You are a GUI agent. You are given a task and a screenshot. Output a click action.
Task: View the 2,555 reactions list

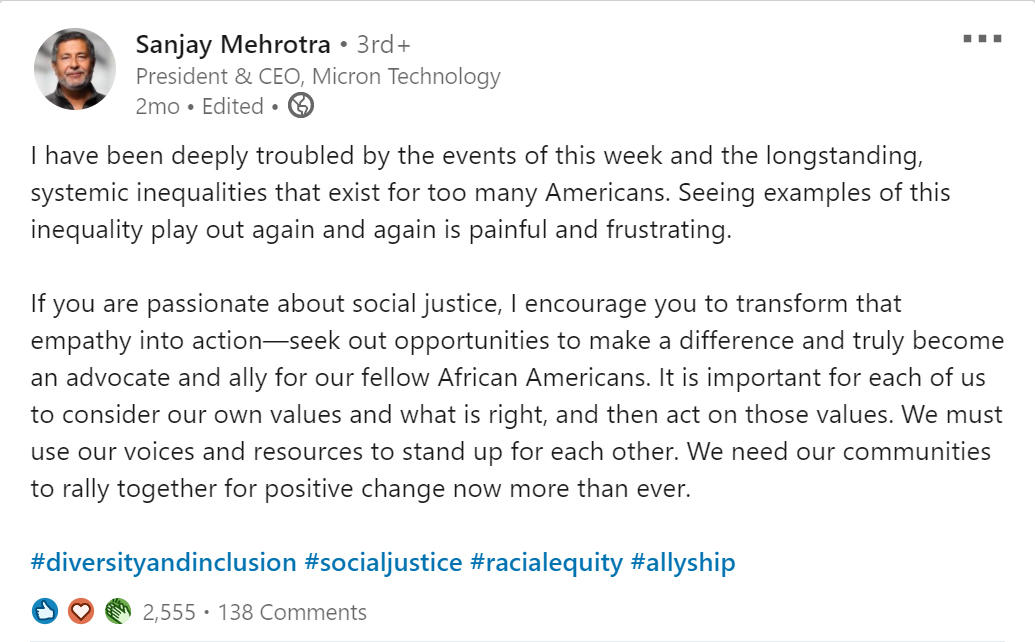click(169, 612)
